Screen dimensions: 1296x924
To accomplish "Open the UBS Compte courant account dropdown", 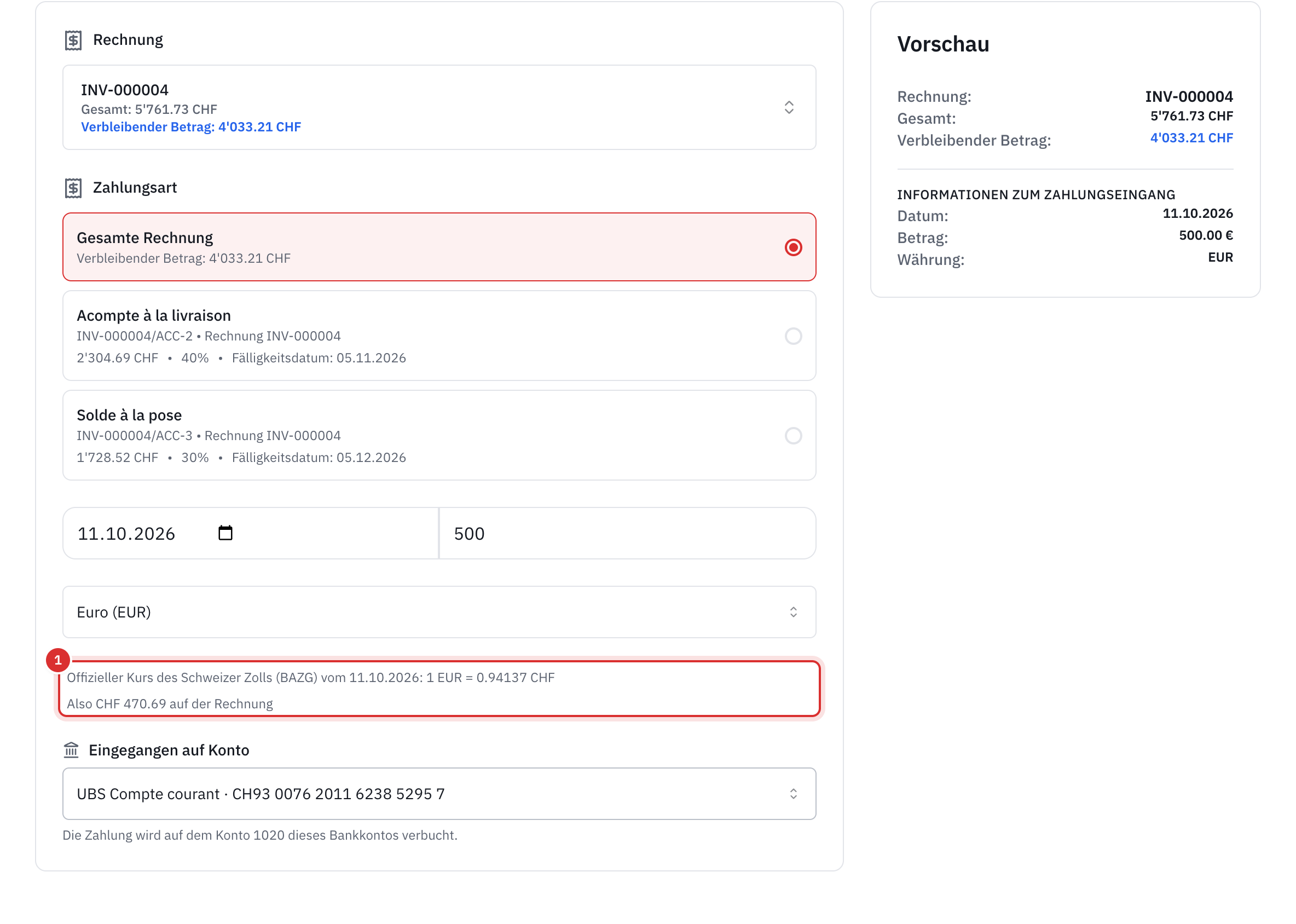I will (439, 794).
